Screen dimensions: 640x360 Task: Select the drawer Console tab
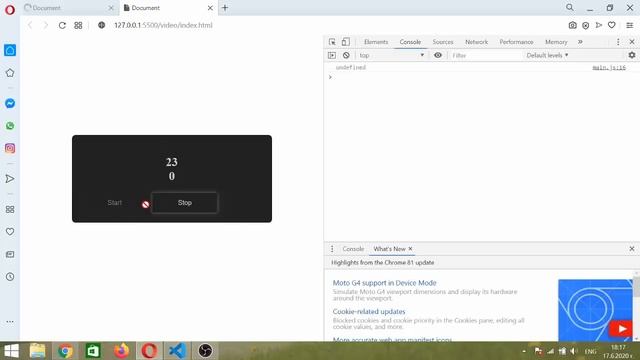[x=353, y=249]
